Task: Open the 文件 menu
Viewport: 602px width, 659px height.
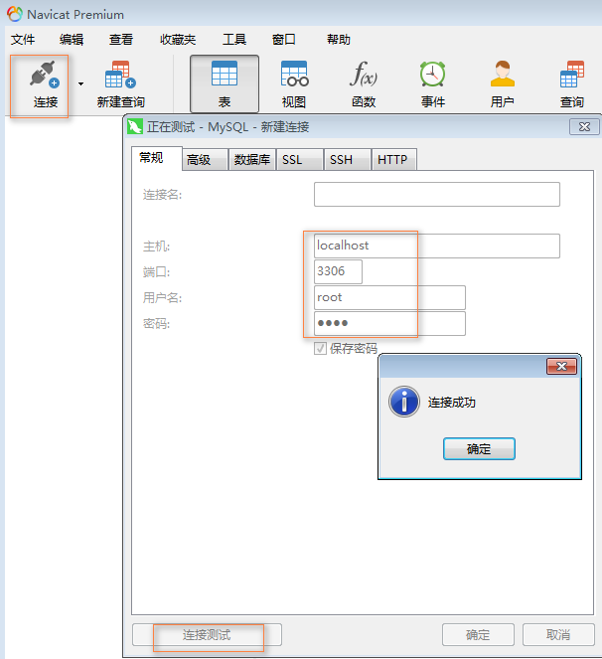Action: pos(23,40)
